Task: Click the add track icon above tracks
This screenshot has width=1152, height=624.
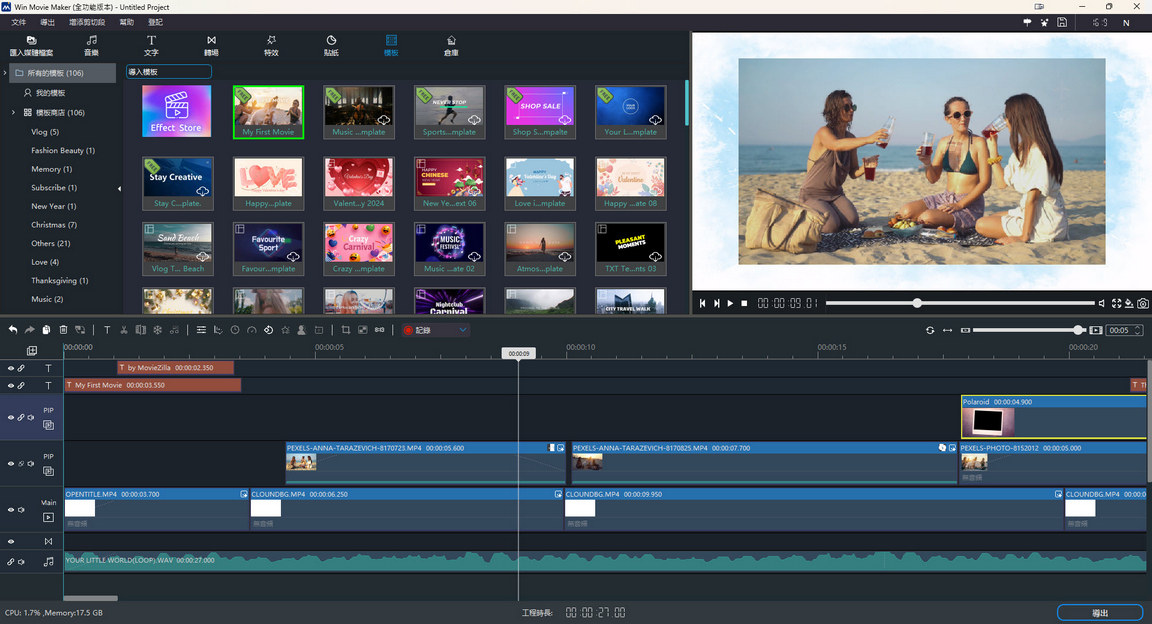Action: tap(32, 351)
